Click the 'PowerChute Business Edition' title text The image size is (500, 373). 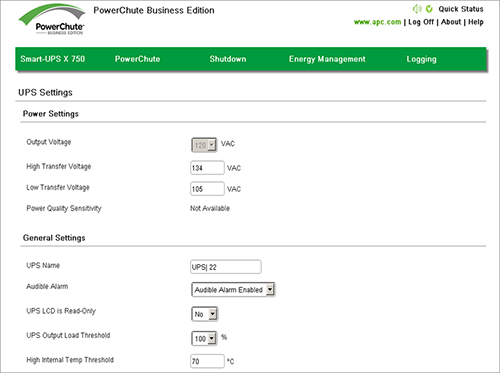(154, 10)
